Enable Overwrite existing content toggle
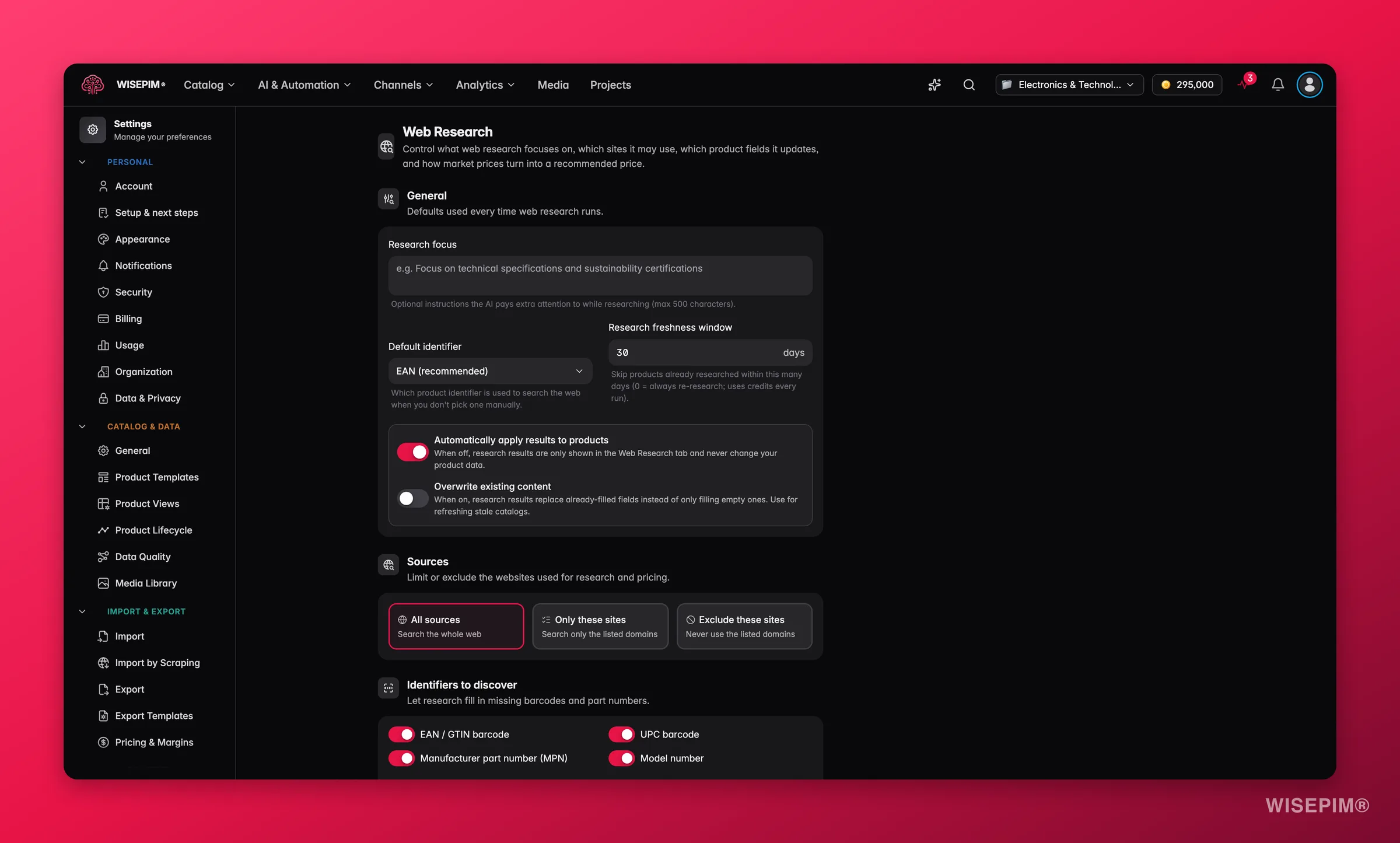 pos(412,498)
